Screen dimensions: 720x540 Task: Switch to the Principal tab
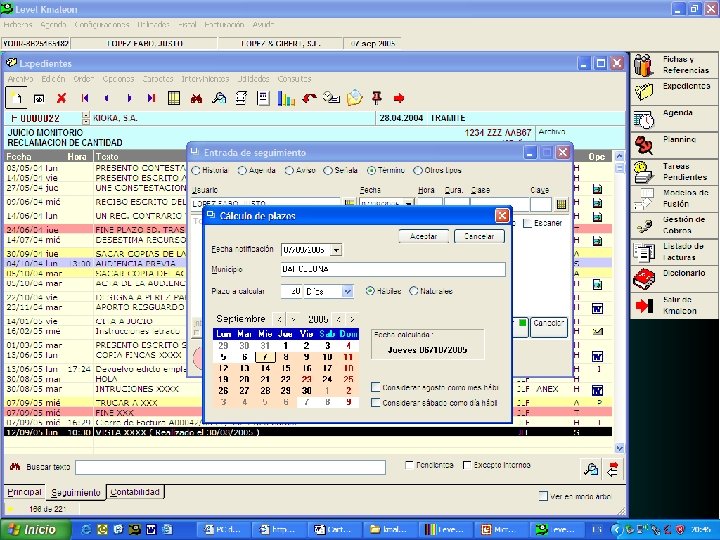pyautogui.click(x=24, y=492)
